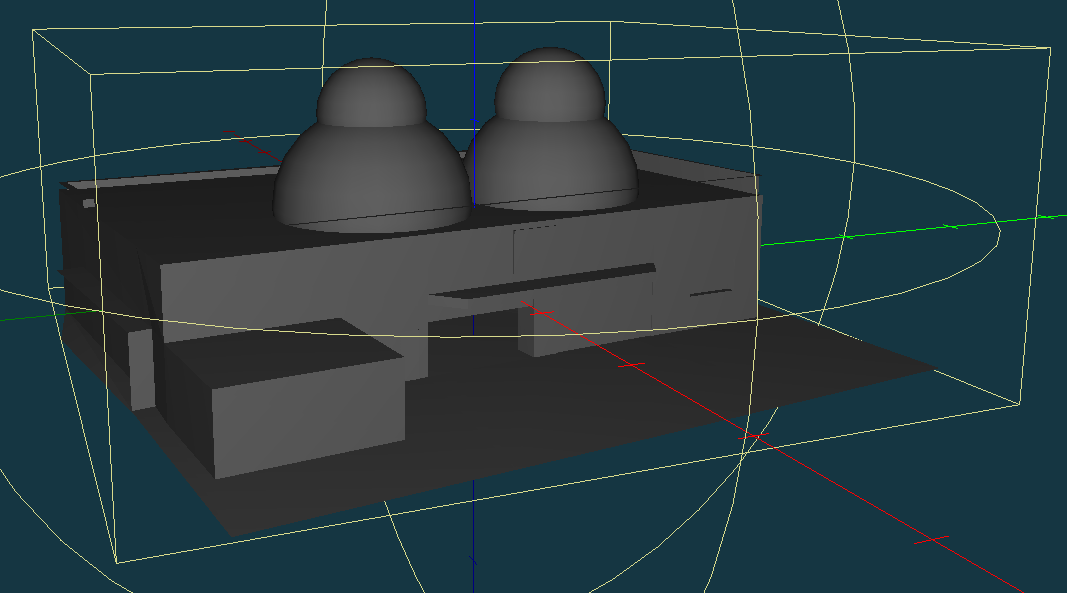This screenshot has width=1067, height=593.
Task: Click the long dark slot on front face
Action: point(544,281)
